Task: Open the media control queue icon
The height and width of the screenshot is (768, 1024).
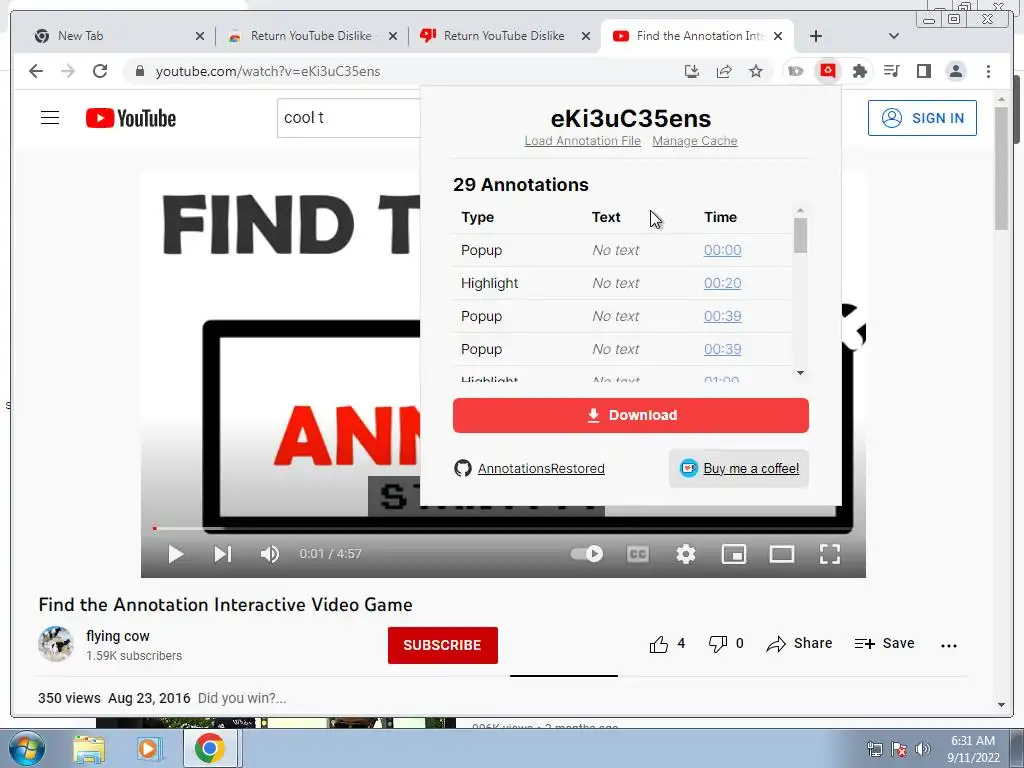Action: tap(891, 71)
